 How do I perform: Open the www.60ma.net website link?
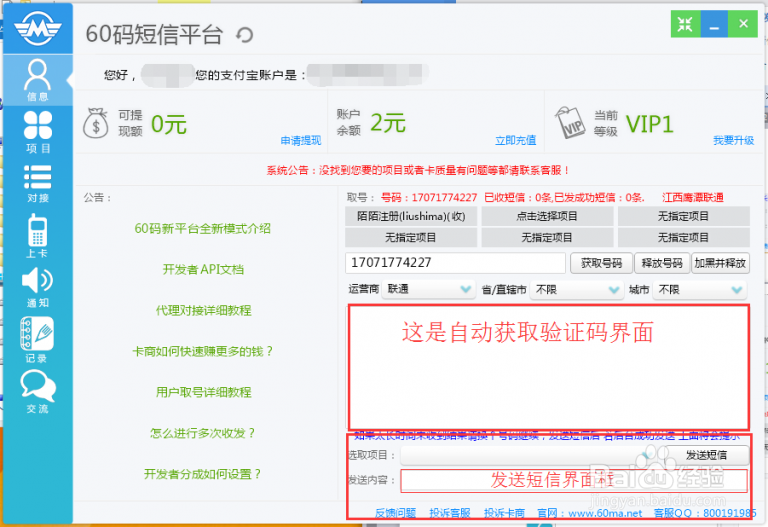point(605,513)
